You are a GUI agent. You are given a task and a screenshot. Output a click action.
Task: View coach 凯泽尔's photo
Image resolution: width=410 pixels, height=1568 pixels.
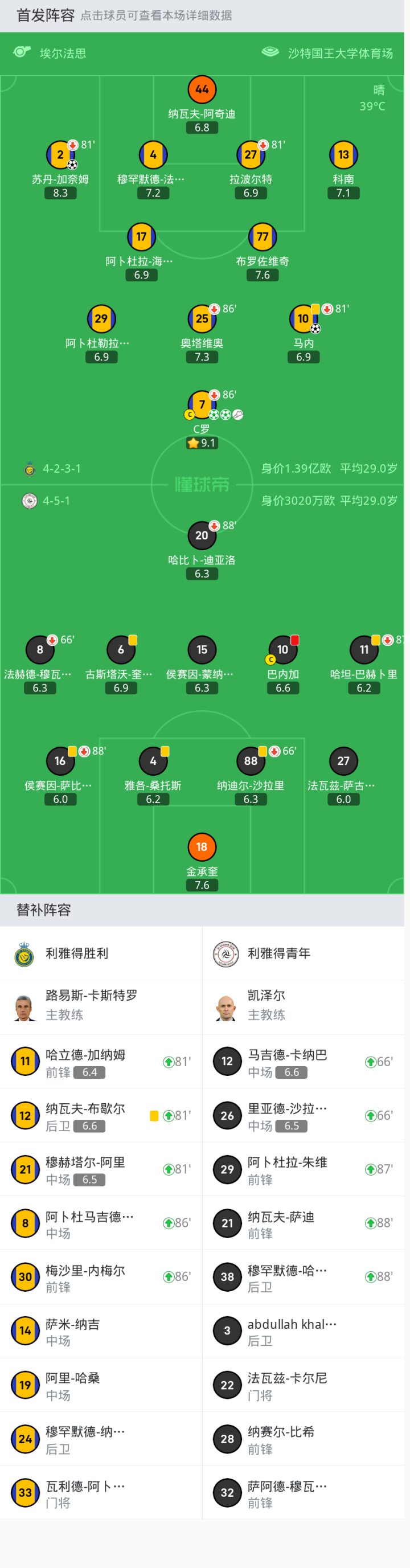click(225, 1008)
